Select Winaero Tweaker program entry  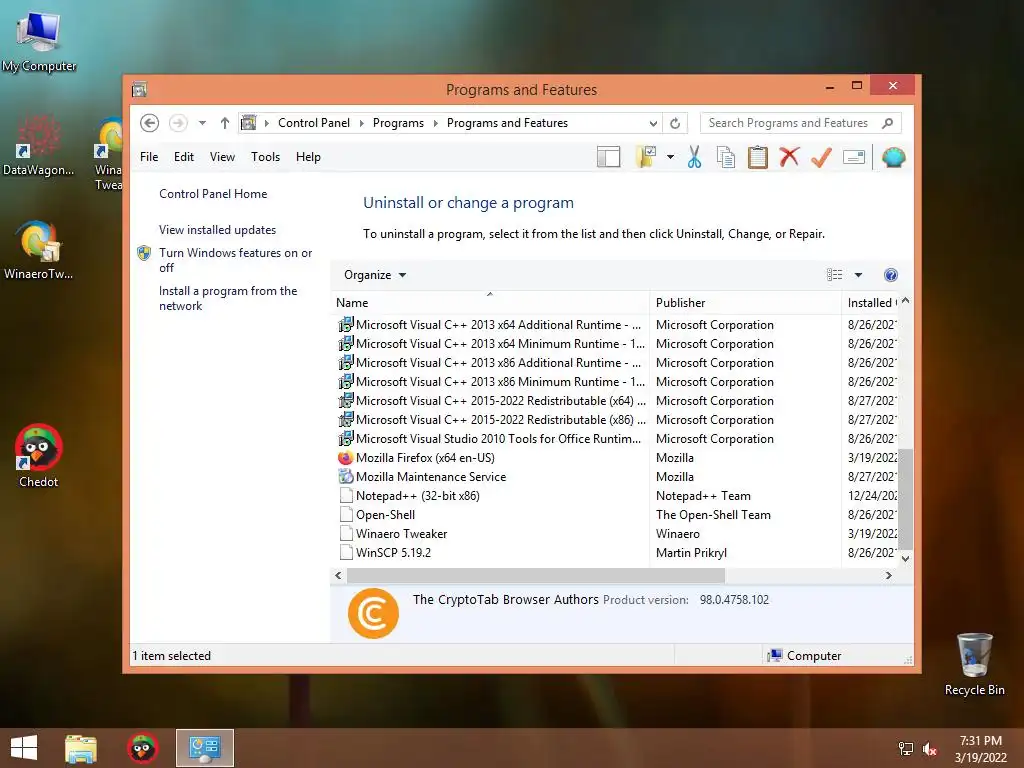pos(401,534)
